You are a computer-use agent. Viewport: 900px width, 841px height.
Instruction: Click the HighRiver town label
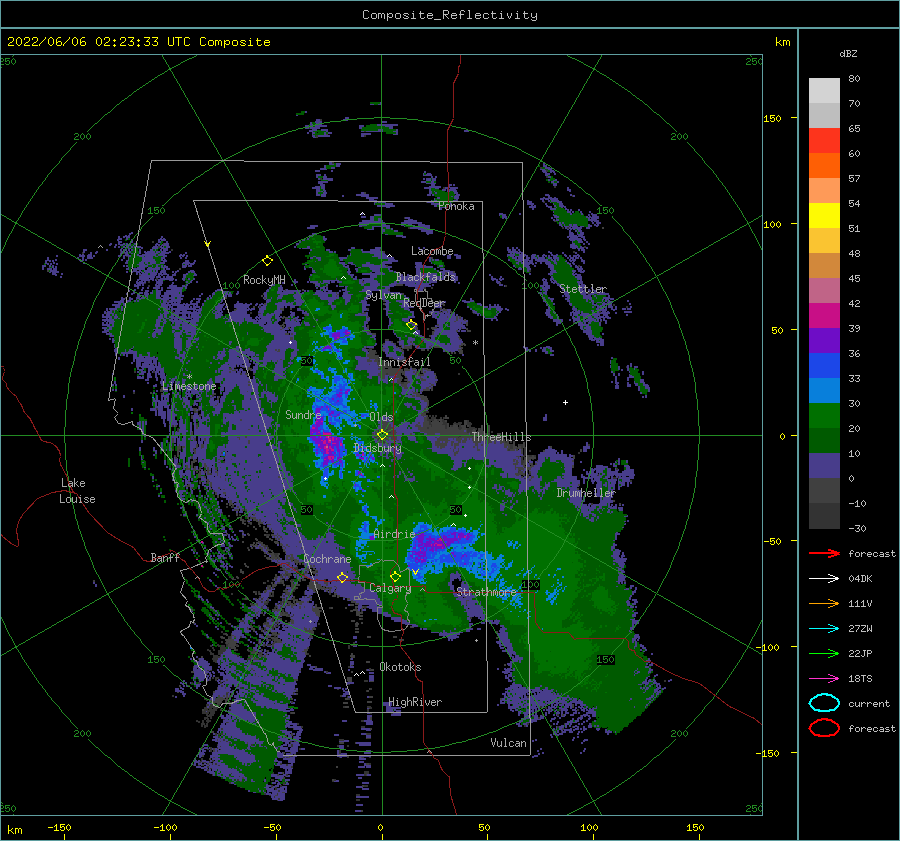(x=415, y=702)
